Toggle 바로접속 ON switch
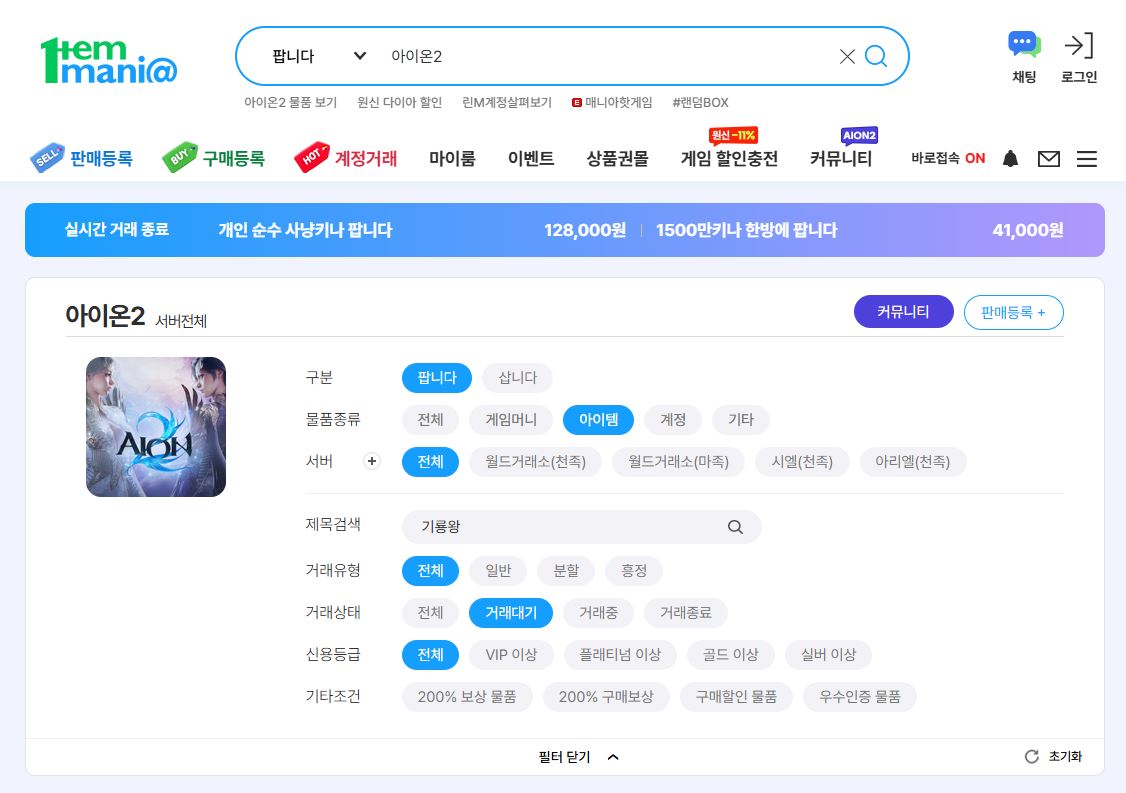The image size is (1126, 793). tap(948, 159)
